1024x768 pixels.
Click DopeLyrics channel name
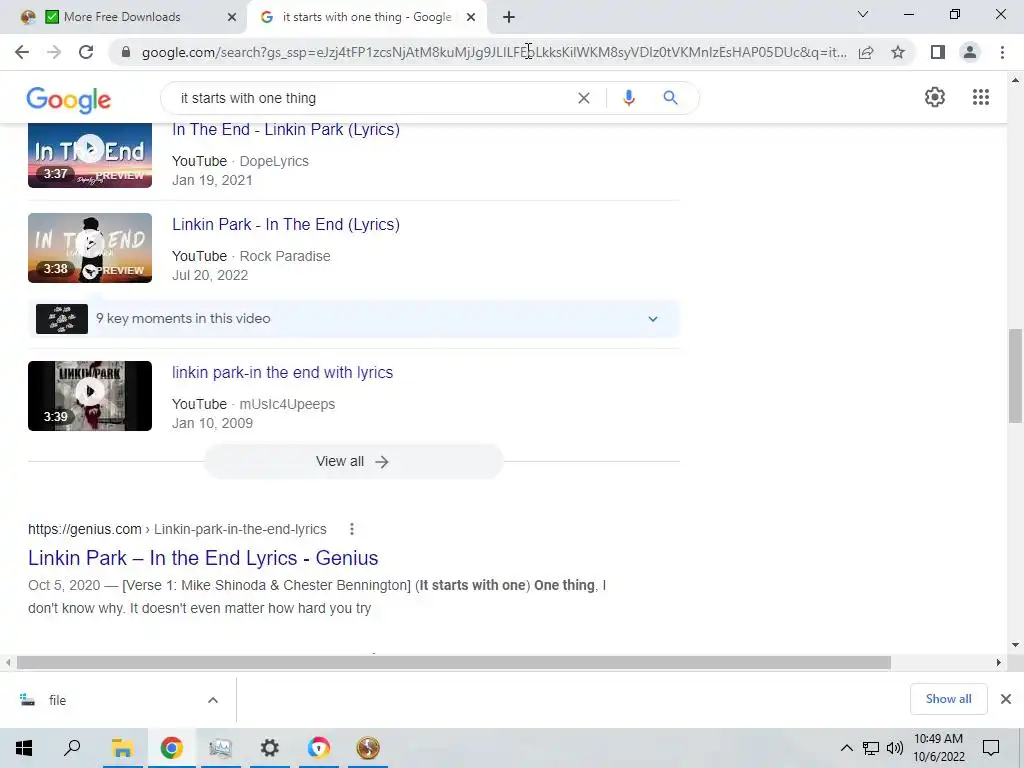tap(274, 161)
